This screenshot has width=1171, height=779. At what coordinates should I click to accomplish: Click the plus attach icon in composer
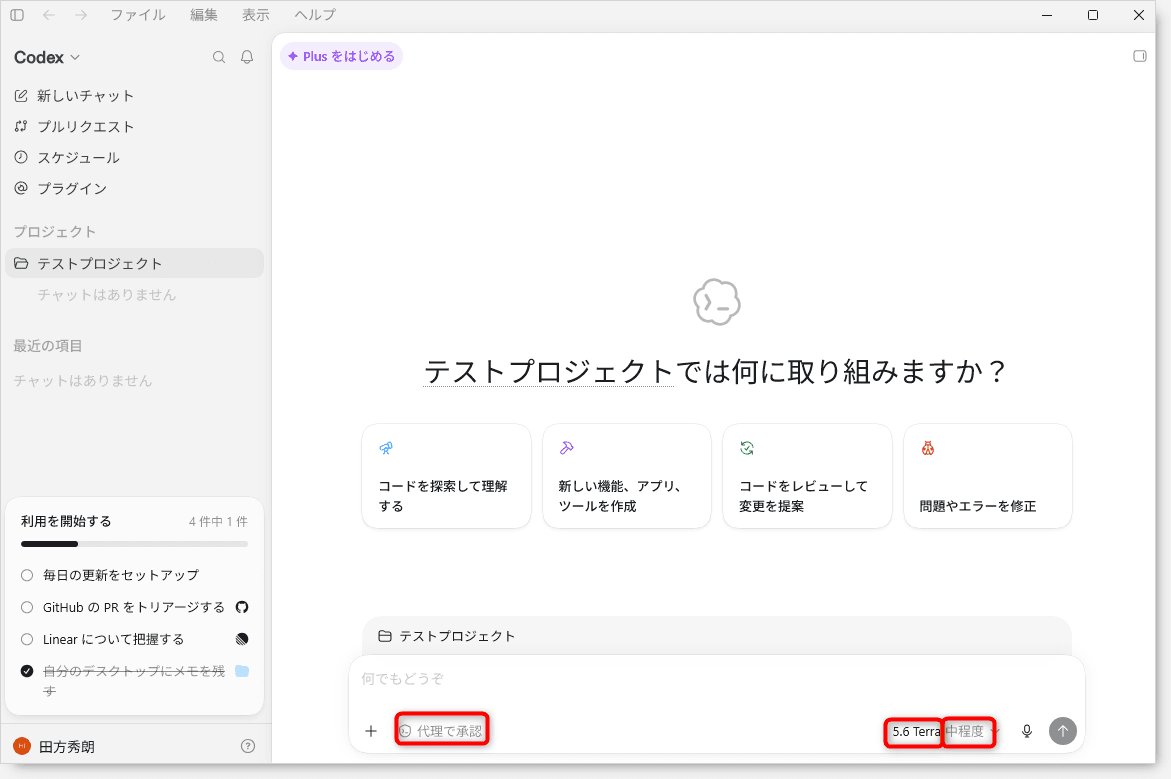coord(371,731)
